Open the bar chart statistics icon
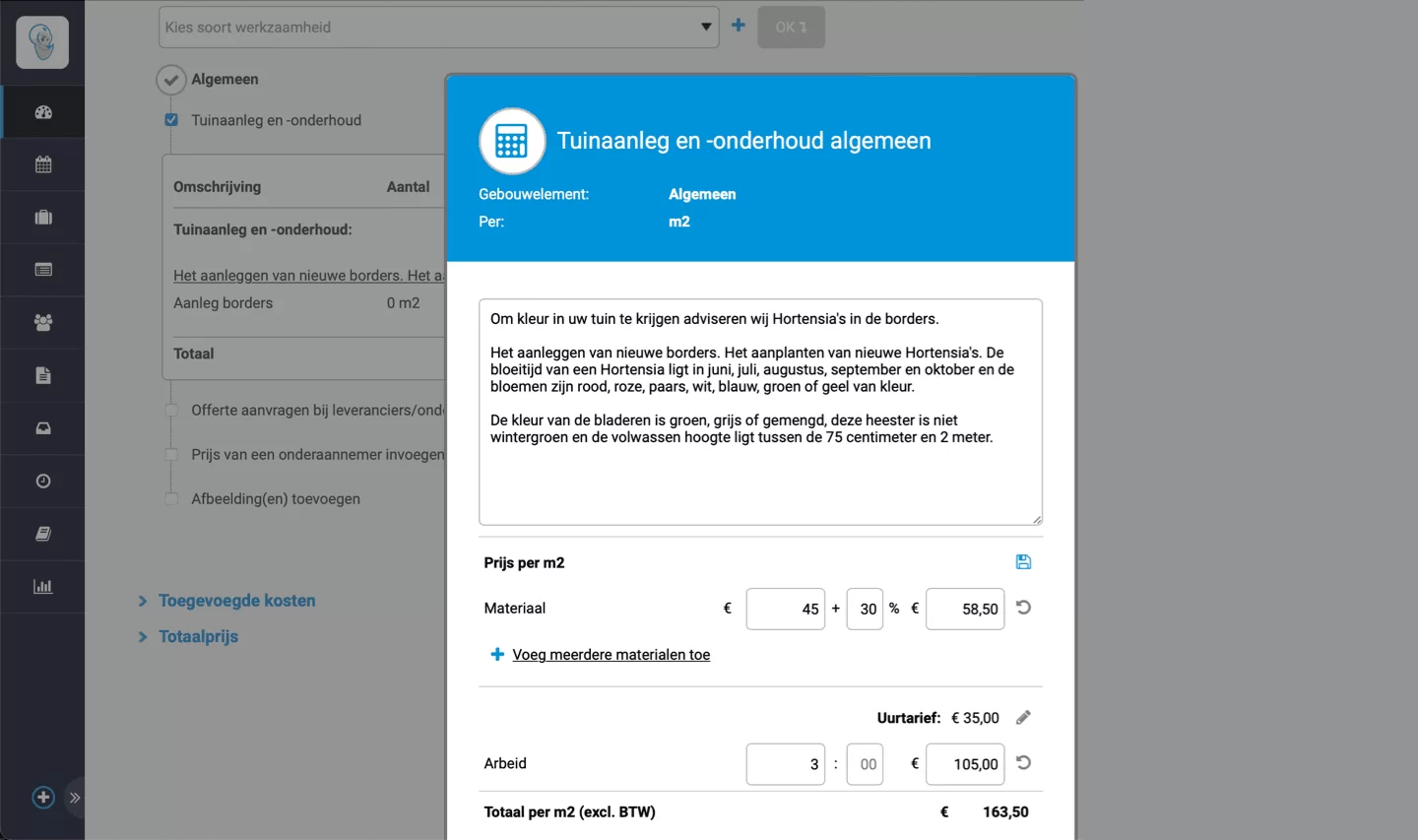The image size is (1418, 840). click(43, 587)
